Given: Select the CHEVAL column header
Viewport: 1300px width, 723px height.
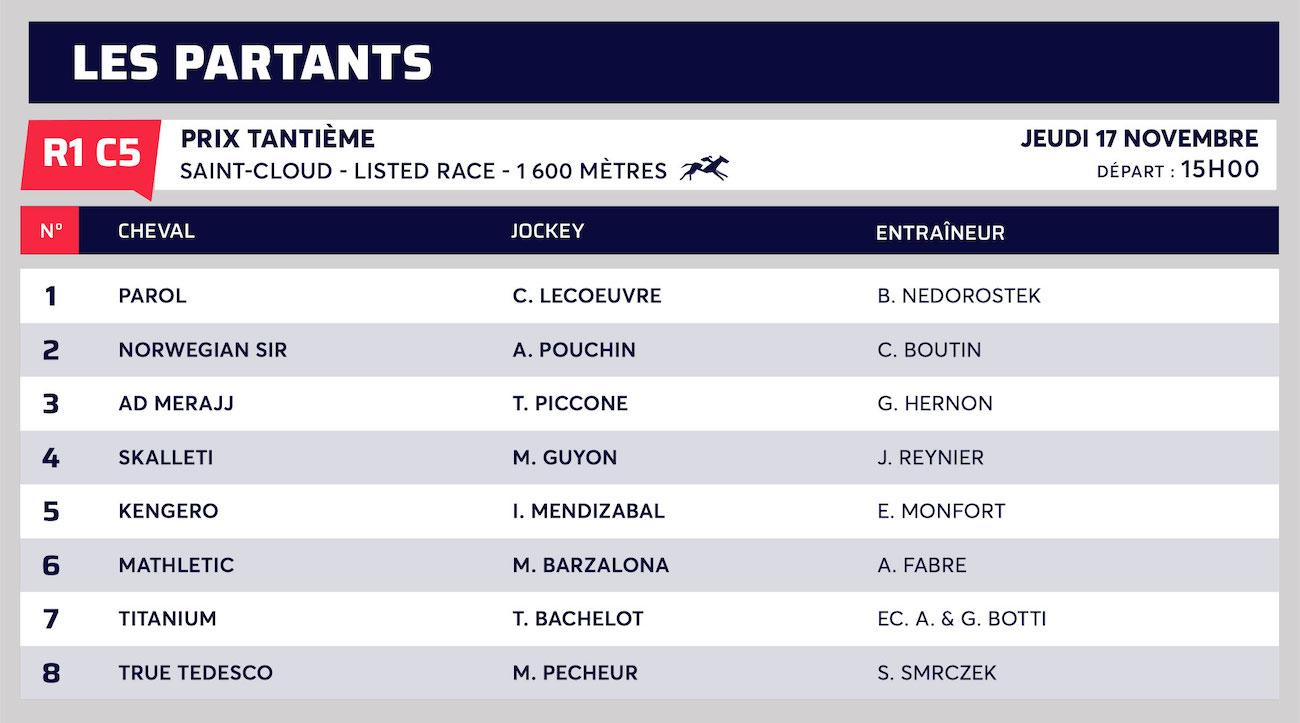Looking at the screenshot, I should tap(156, 231).
